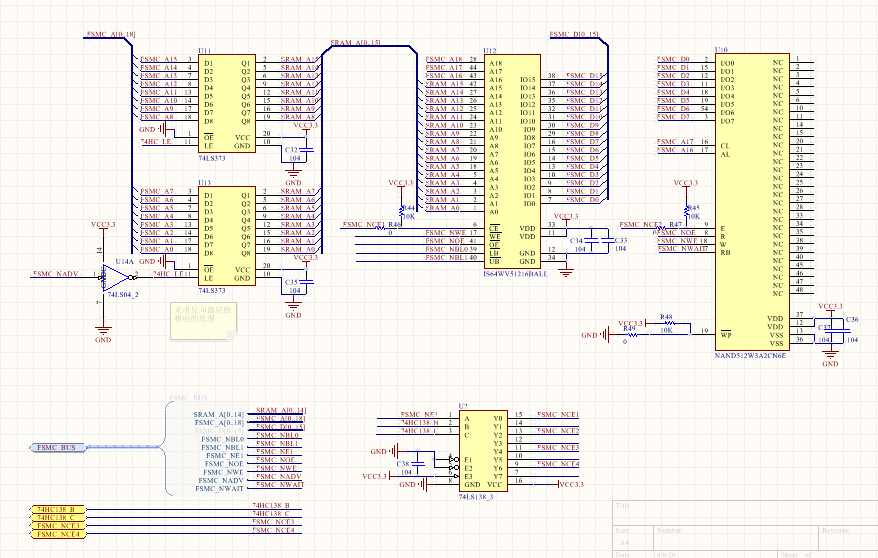Image resolution: width=878 pixels, height=558 pixels.
Task: Select capacitor C32 near U11
Action: pos(306,150)
